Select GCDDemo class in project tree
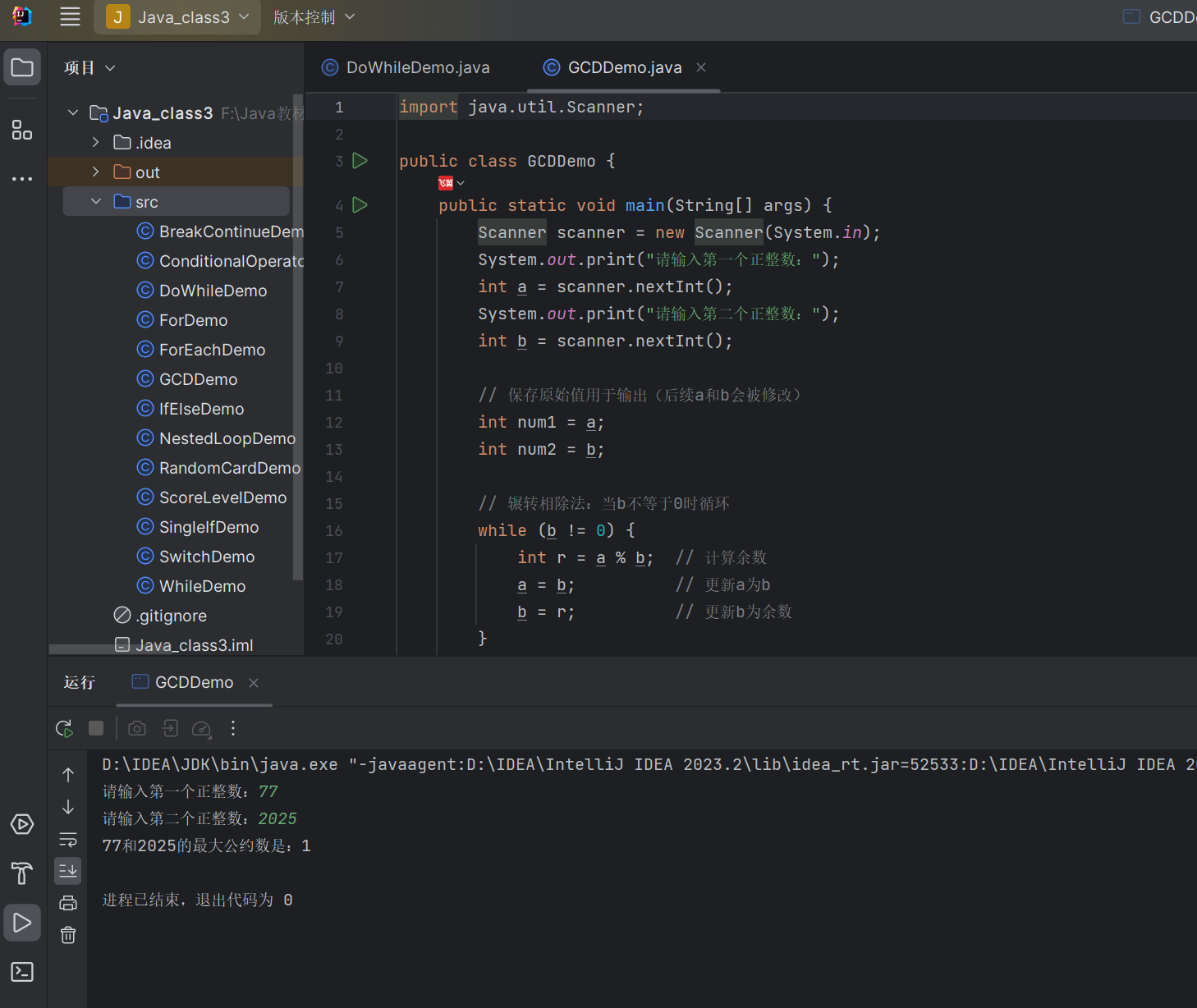This screenshot has width=1197, height=1008. tap(187, 379)
